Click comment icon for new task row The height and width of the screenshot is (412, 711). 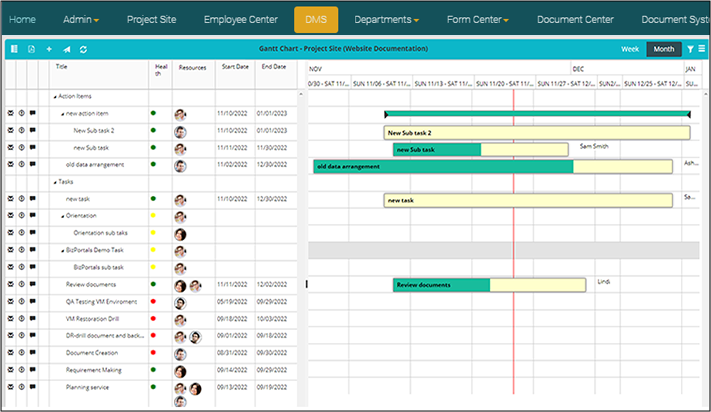(x=32, y=199)
